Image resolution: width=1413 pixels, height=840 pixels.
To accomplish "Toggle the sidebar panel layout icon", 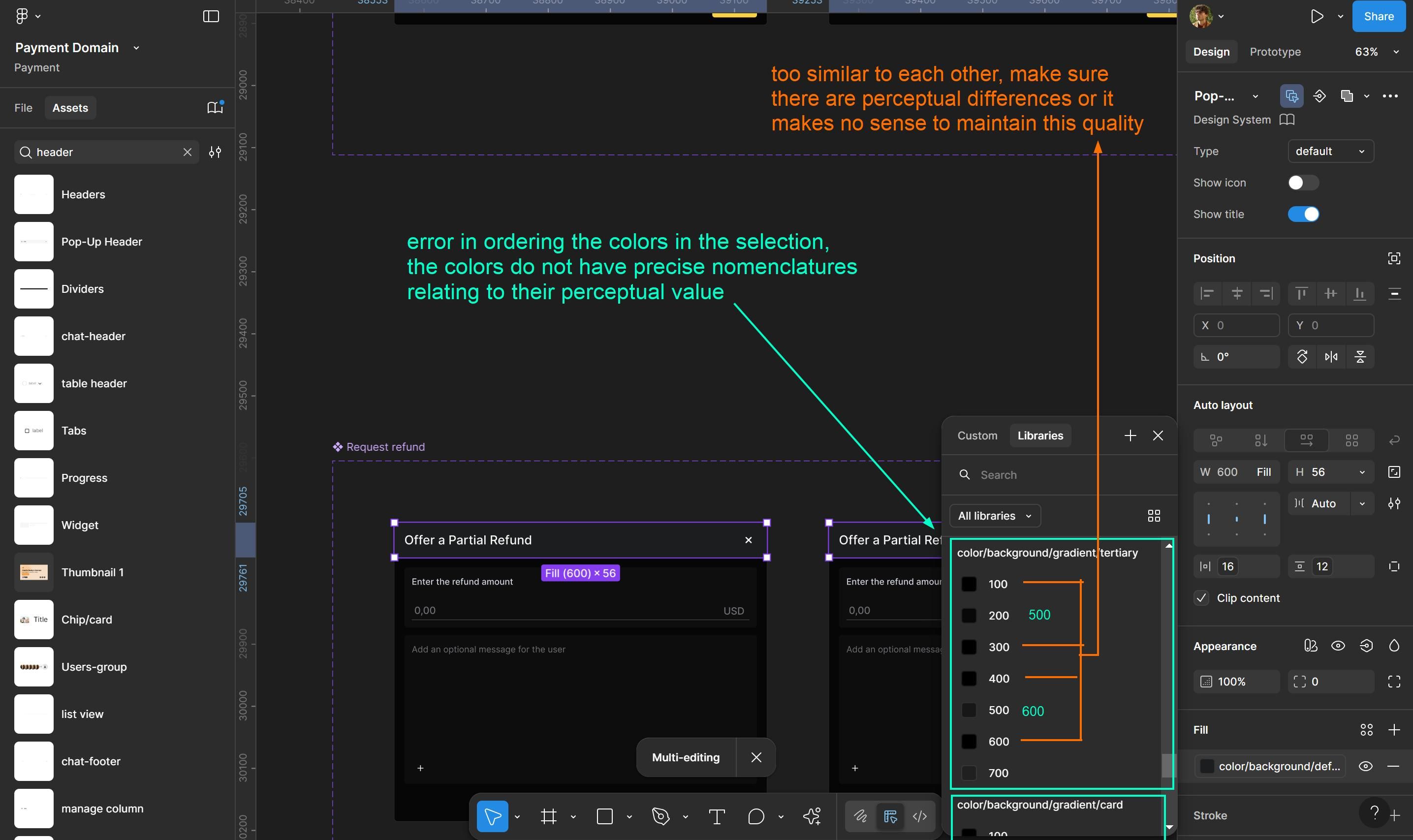I will [x=211, y=16].
